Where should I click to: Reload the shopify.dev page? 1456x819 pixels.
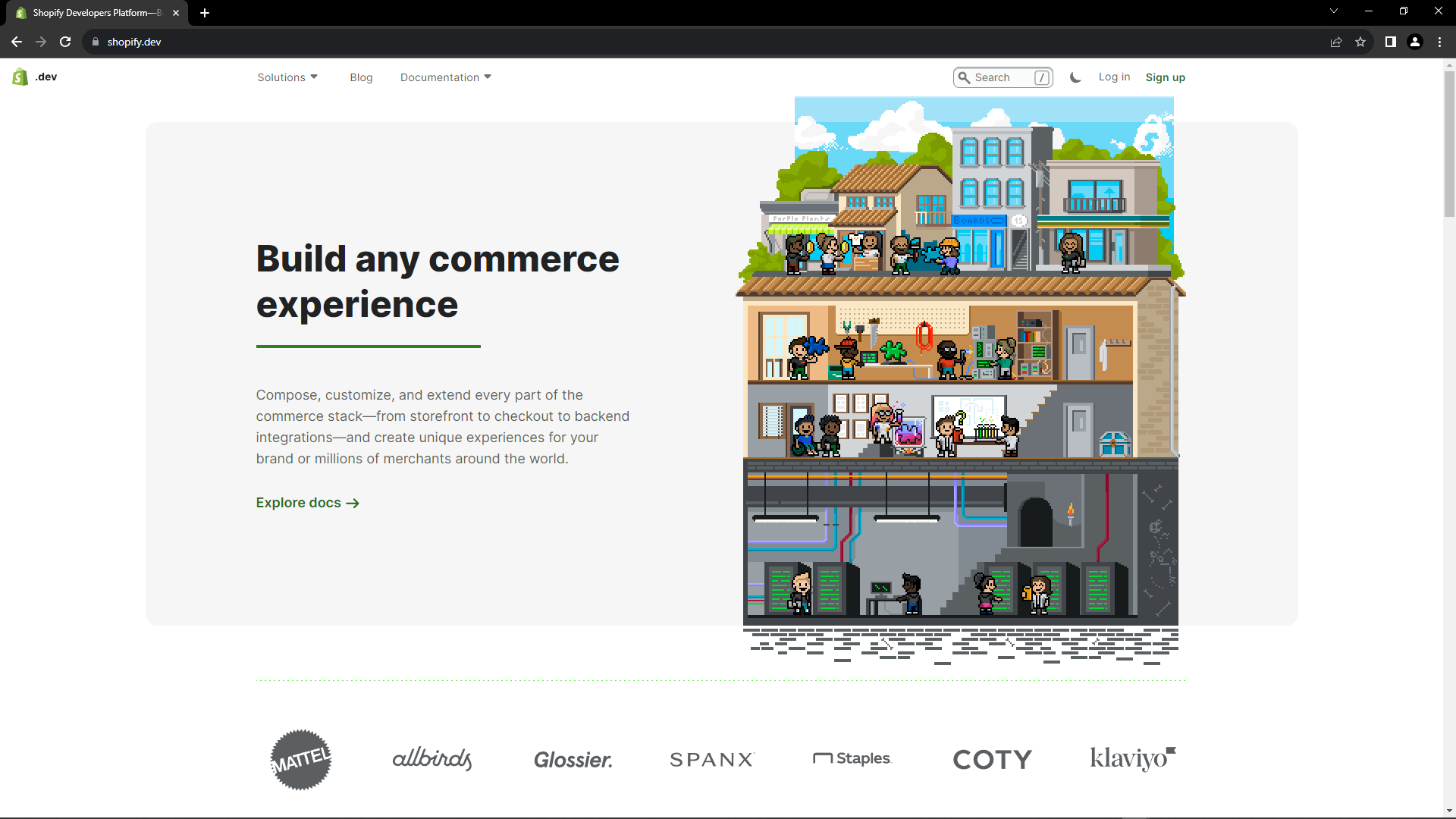pos(65,42)
